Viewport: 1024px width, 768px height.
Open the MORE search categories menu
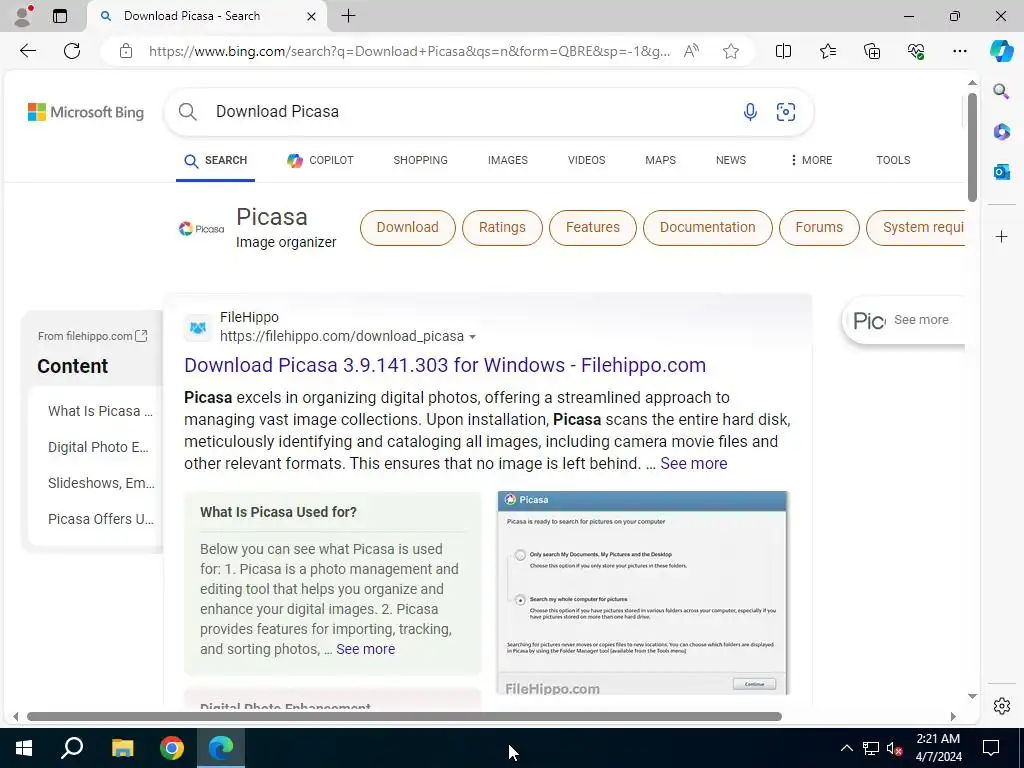pyautogui.click(x=811, y=160)
